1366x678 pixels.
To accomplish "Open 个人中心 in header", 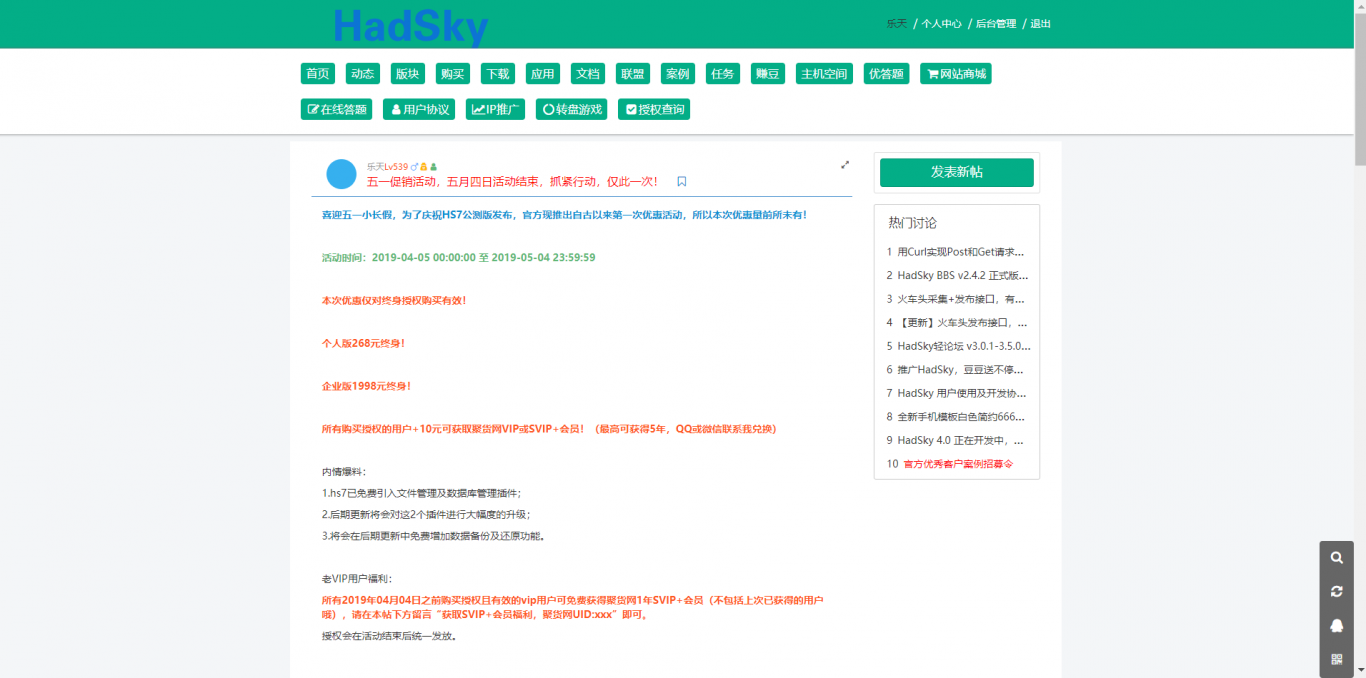I will [942, 24].
